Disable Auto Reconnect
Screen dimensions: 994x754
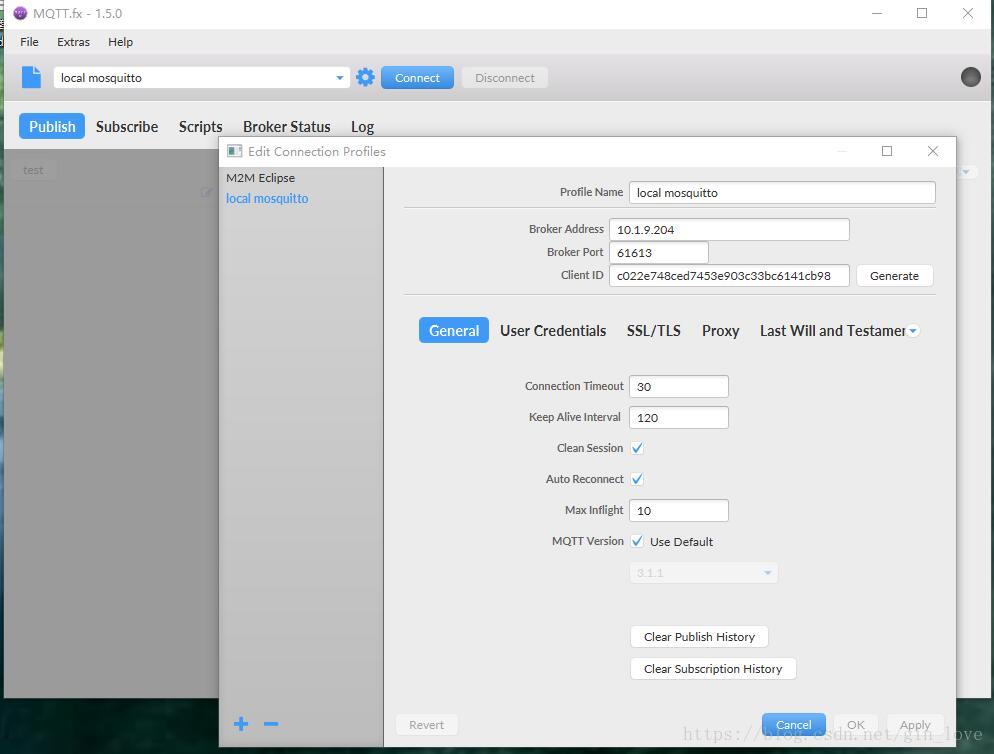(x=637, y=479)
